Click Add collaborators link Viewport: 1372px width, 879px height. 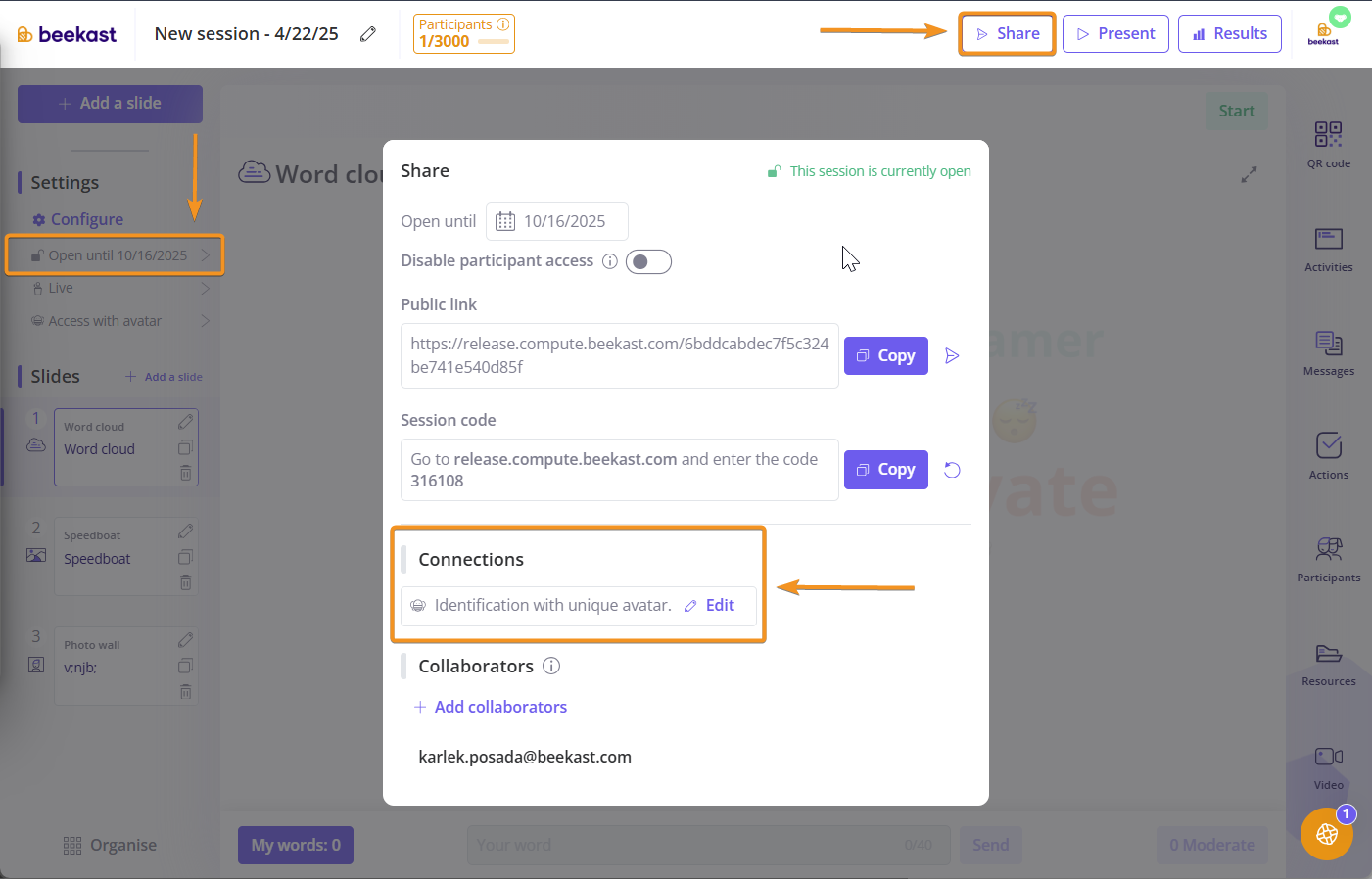(x=499, y=707)
